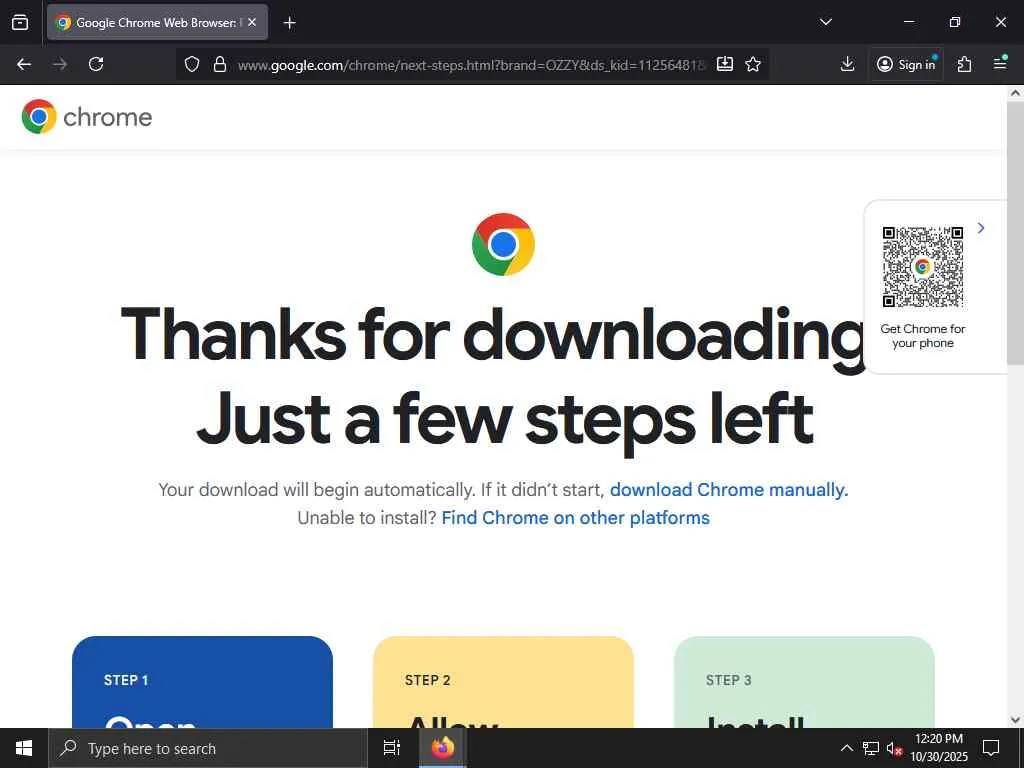Click Get Chrome for your phone text
Image resolution: width=1024 pixels, height=768 pixels.
pyautogui.click(x=923, y=336)
